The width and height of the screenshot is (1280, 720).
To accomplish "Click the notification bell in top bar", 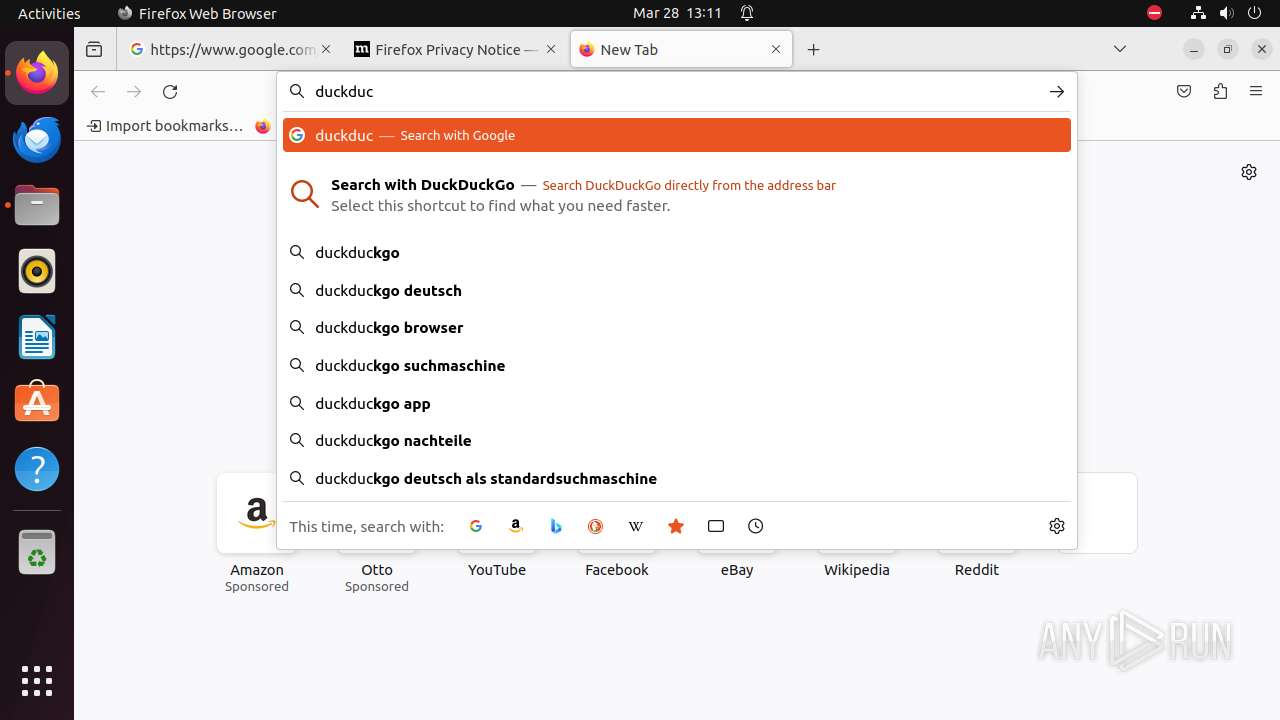I will coord(747,13).
